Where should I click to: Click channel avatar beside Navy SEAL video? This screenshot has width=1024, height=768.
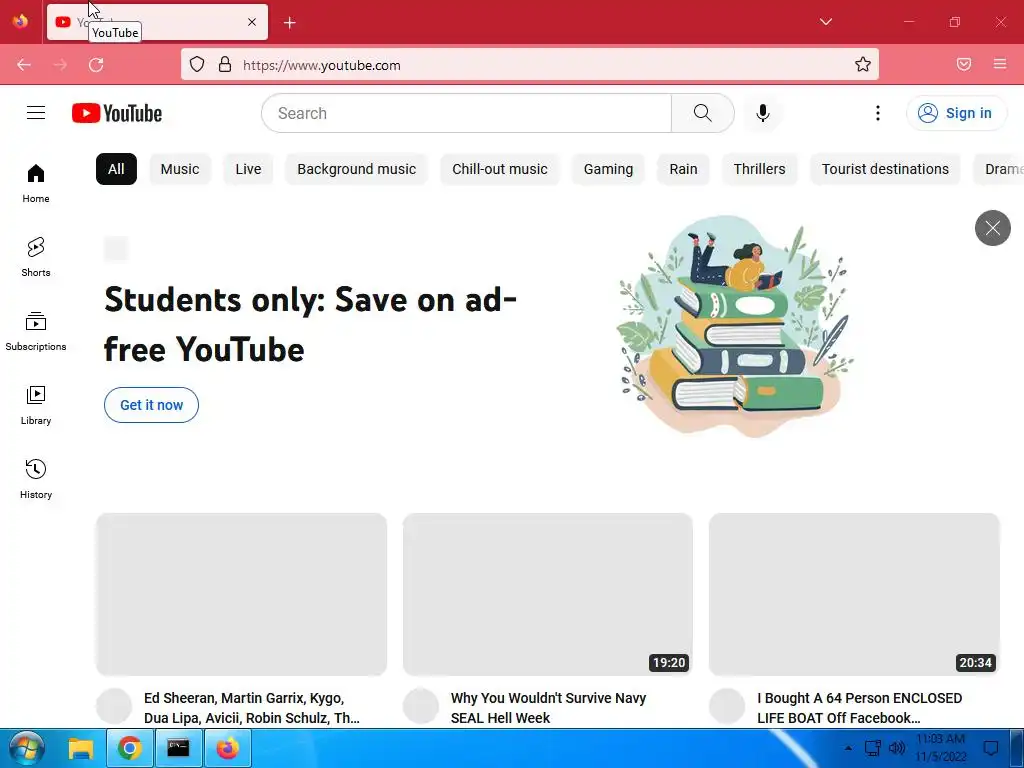421,706
